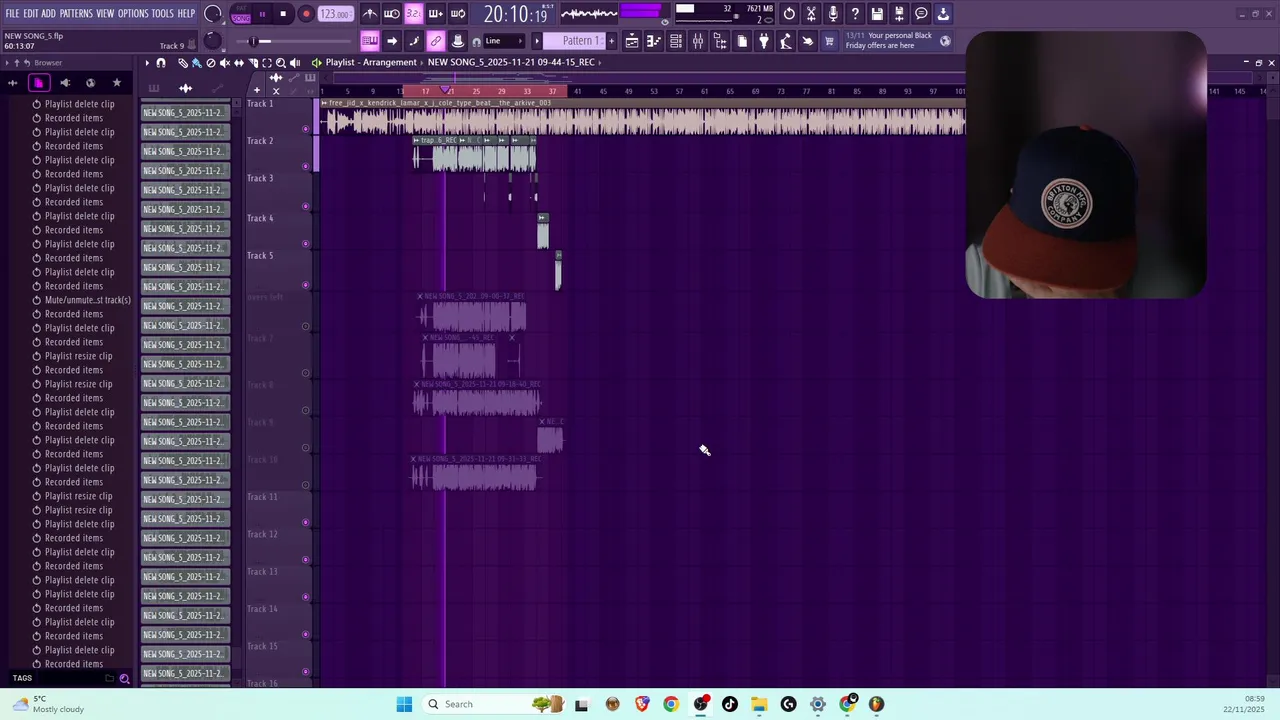Image resolution: width=1280 pixels, height=720 pixels.
Task: Open the tempo tapper icon
Action: click(786, 41)
